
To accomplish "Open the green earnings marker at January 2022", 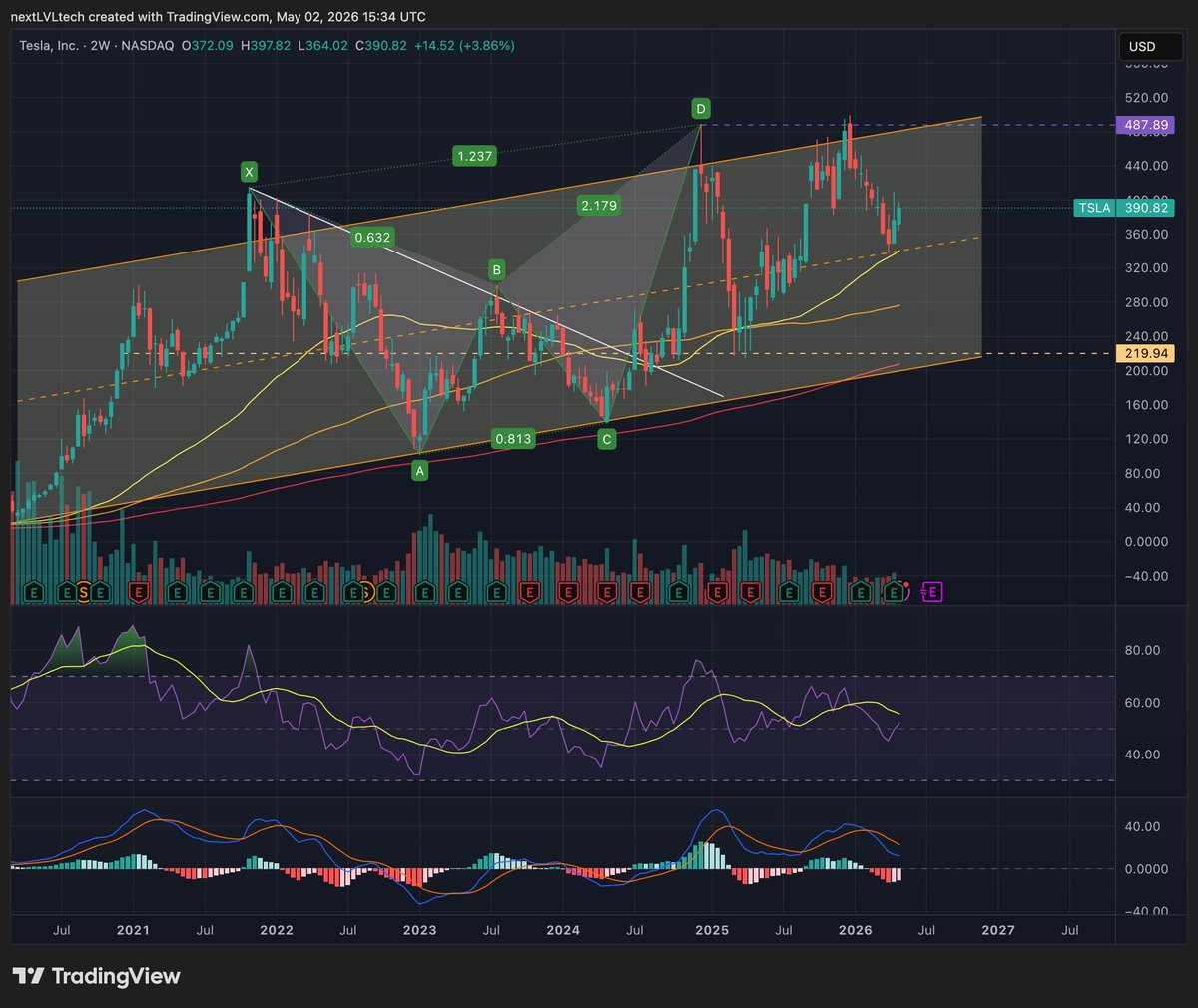I will pos(282,592).
